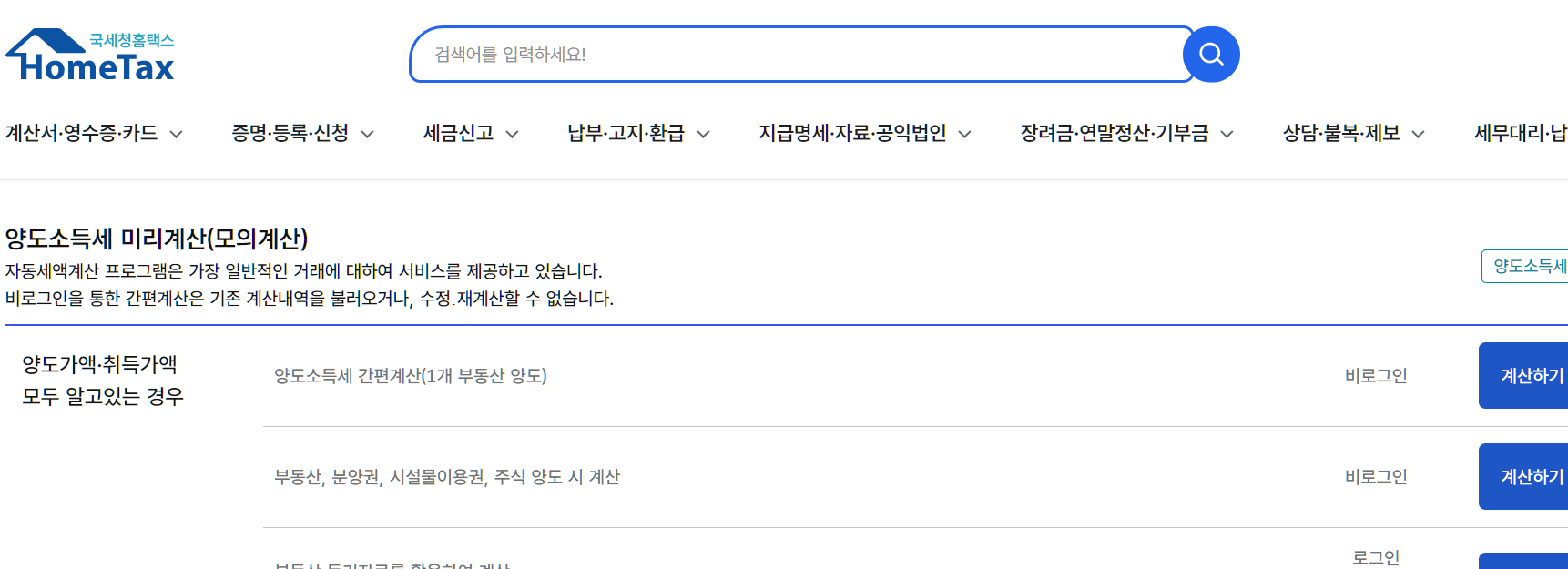Expand the 세금신고 dropdown arrow
The height and width of the screenshot is (569, 1568).
pyautogui.click(x=514, y=134)
